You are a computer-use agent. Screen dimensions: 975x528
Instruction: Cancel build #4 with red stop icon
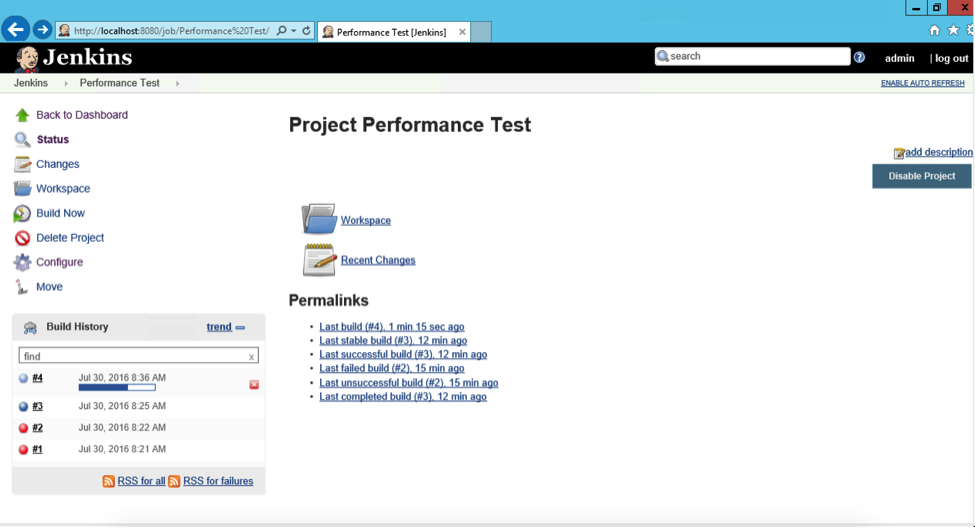[254, 385]
